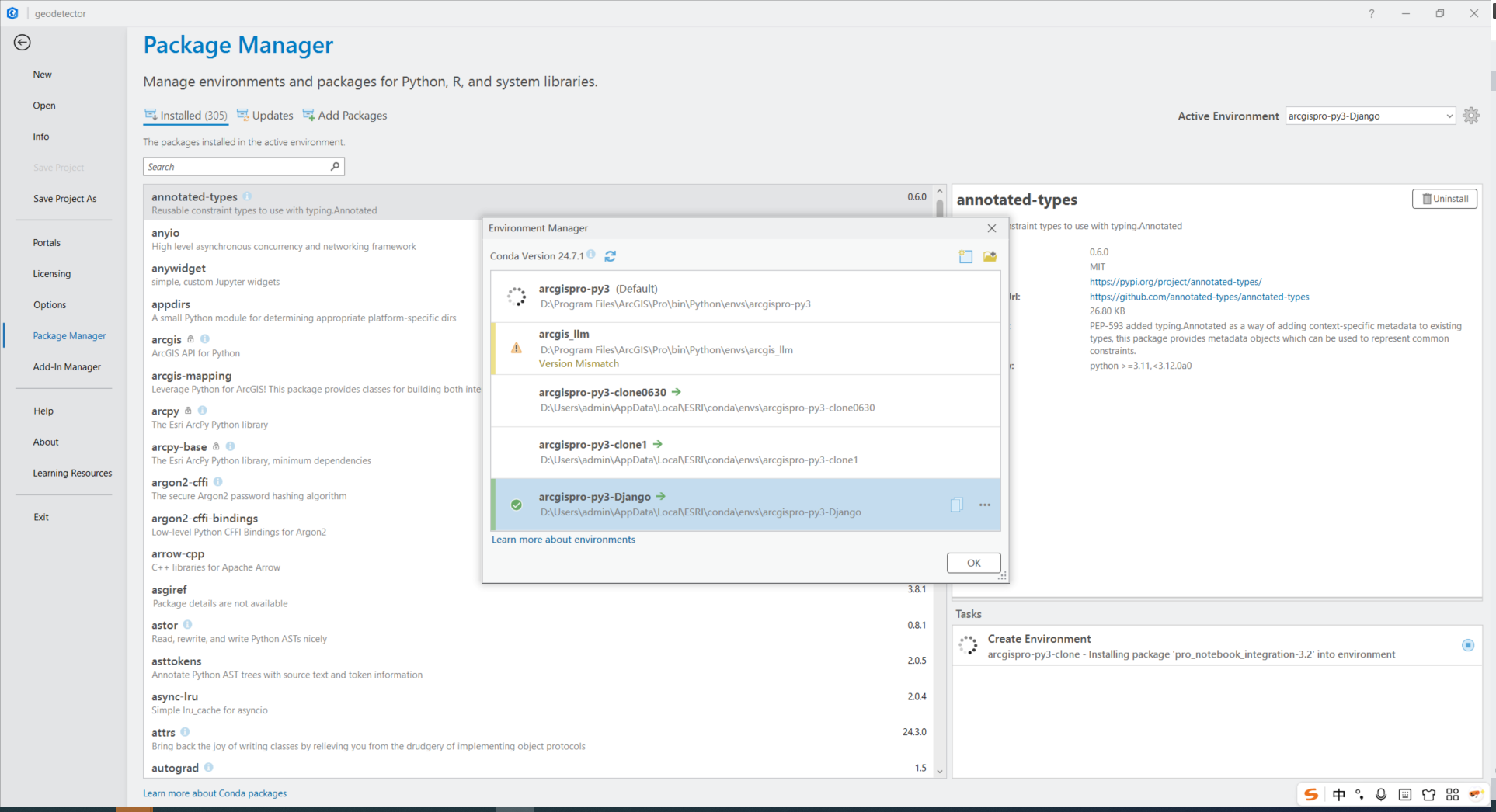Select the arcgis_llm environment row
The image size is (1496, 812).
point(746,349)
